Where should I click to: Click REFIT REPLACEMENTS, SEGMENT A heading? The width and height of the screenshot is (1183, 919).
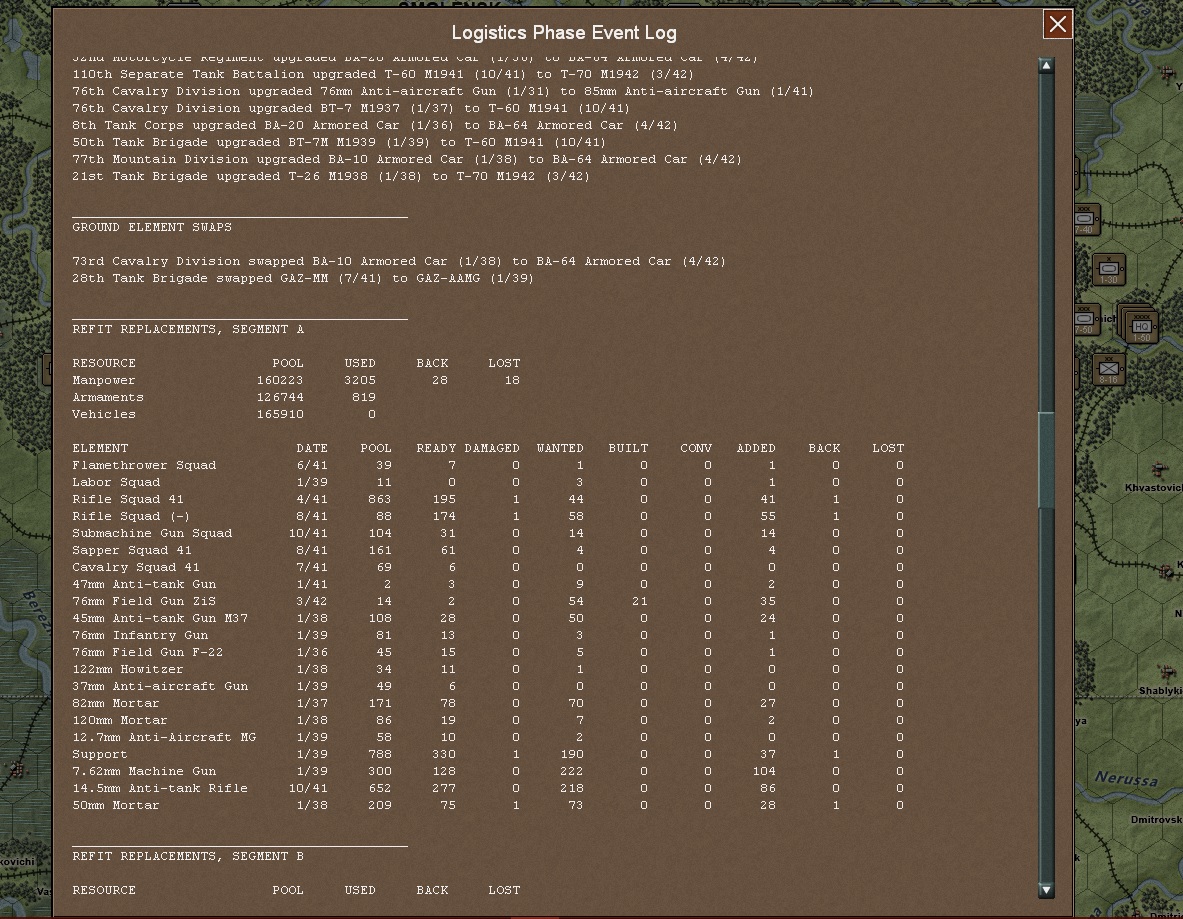point(188,329)
